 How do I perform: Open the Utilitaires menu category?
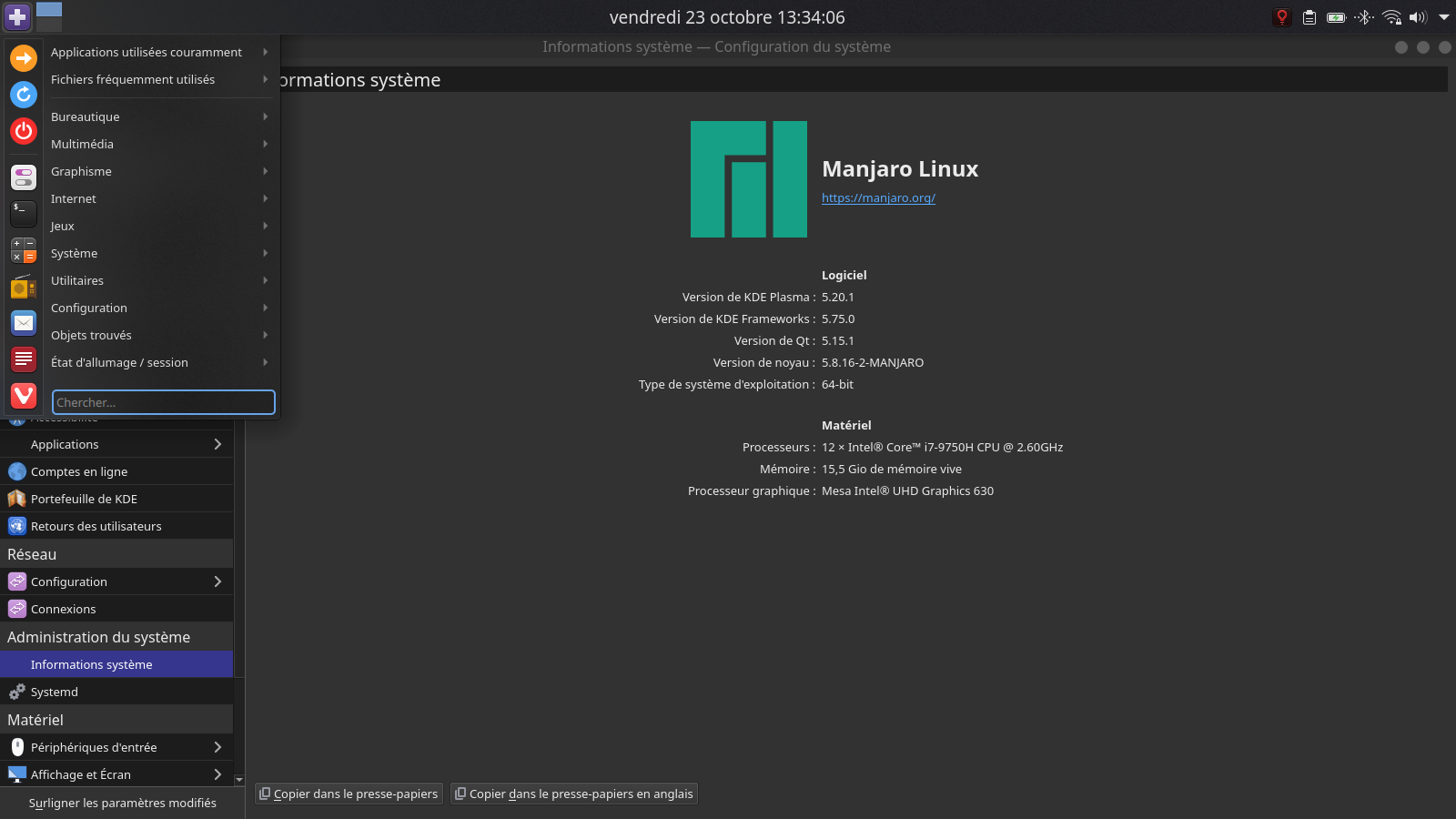[x=160, y=280]
